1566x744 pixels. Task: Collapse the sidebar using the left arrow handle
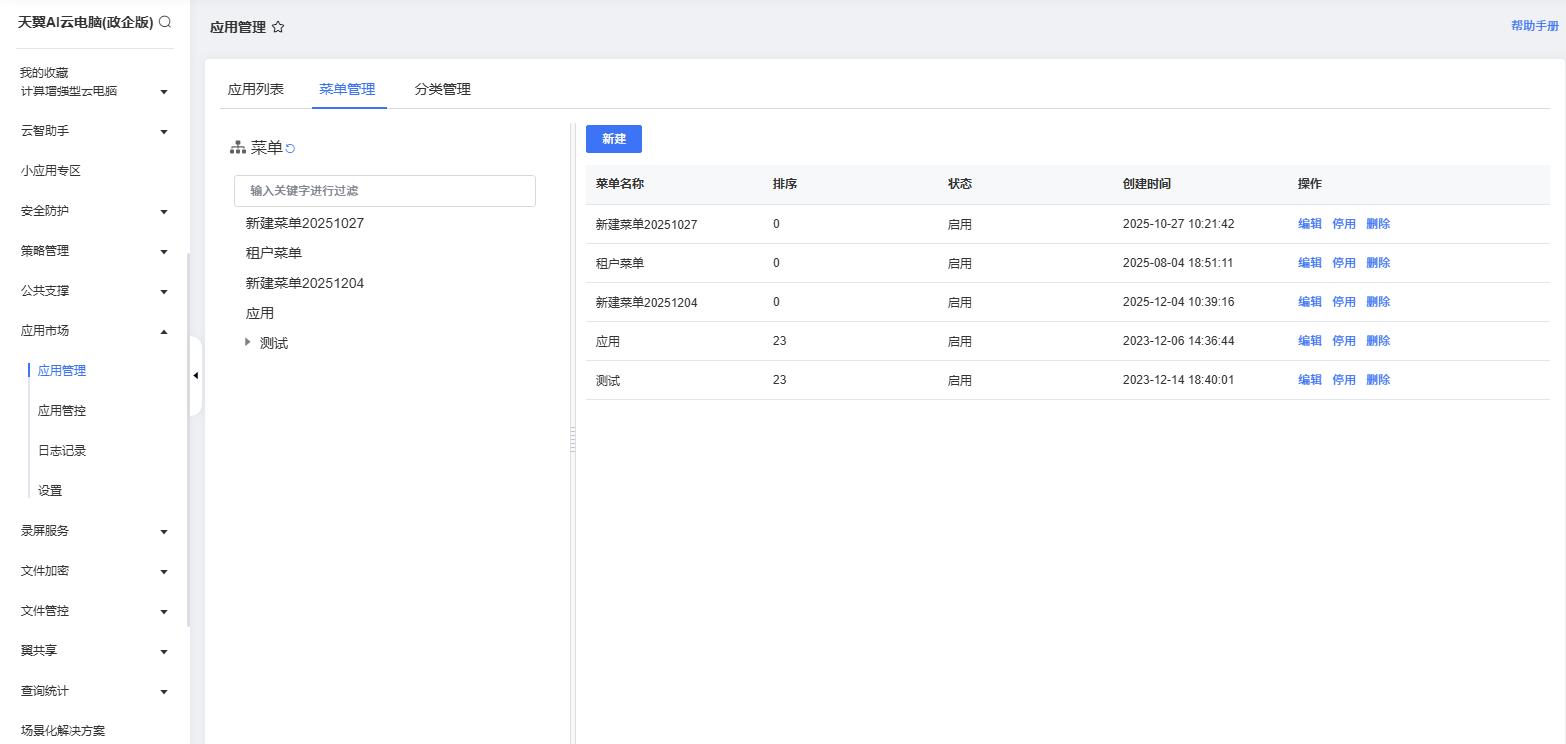coord(196,376)
